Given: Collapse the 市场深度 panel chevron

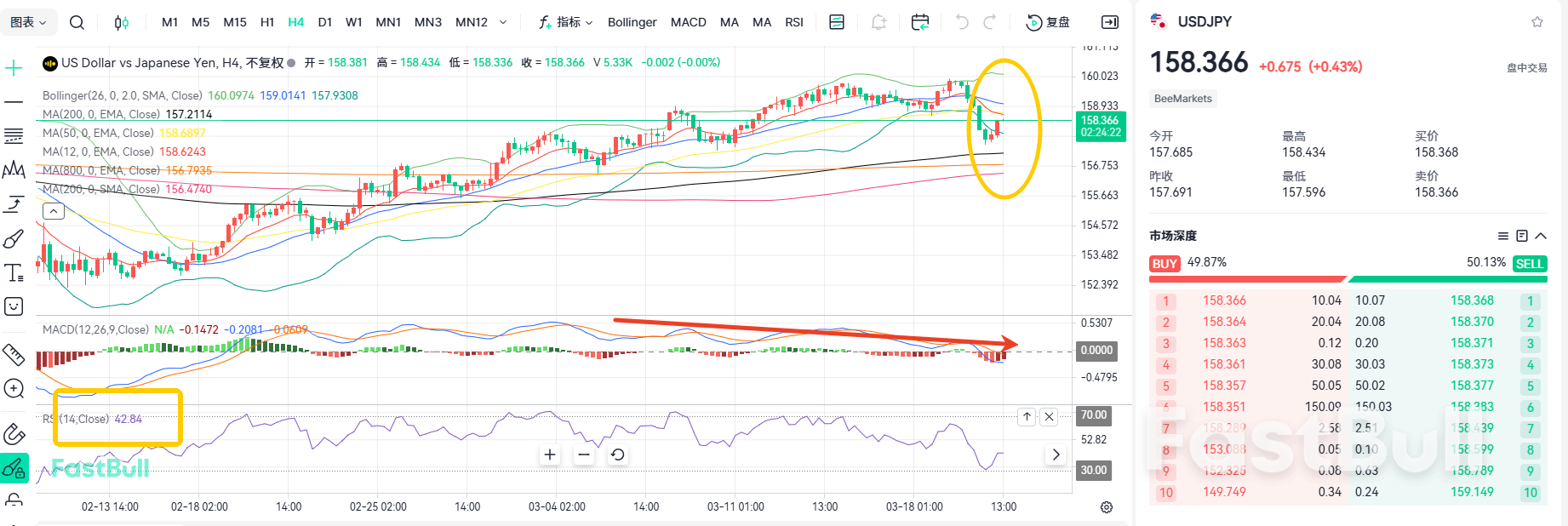Looking at the screenshot, I should [1541, 236].
